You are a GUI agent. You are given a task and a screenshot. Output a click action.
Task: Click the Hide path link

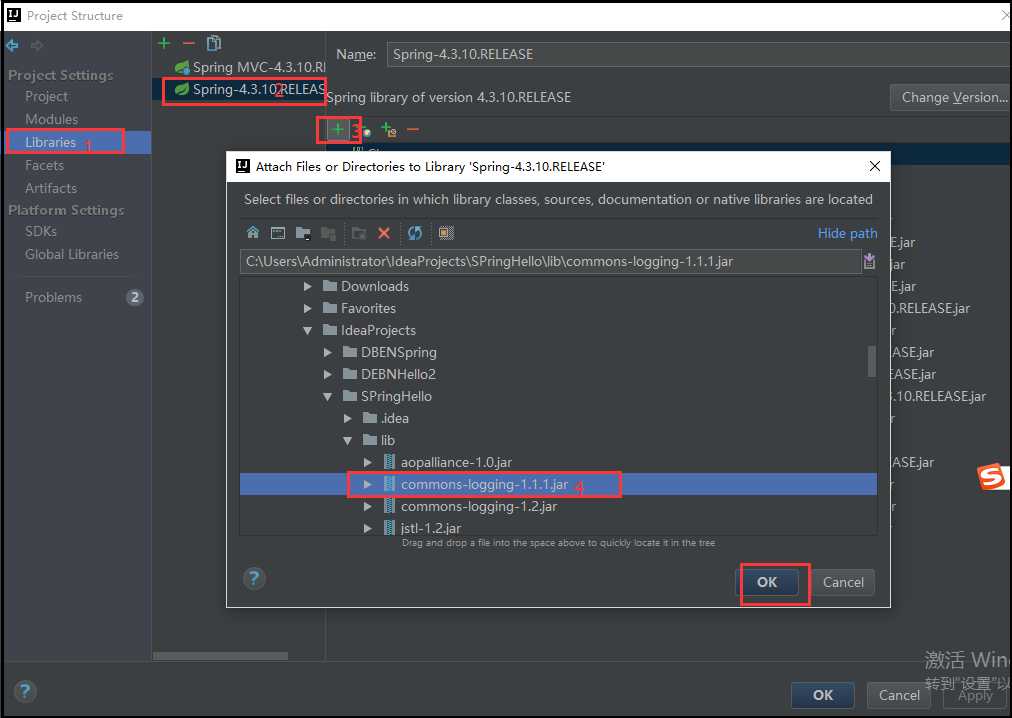[x=847, y=233]
